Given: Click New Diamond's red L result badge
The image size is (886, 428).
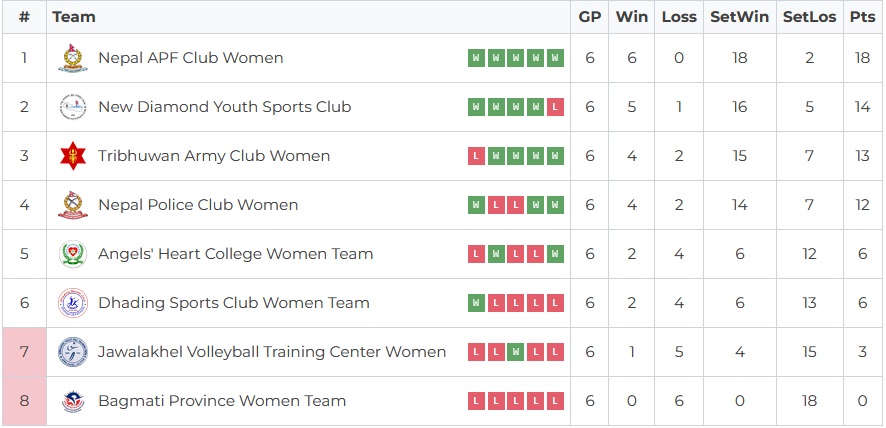Looking at the screenshot, I should [x=556, y=107].
